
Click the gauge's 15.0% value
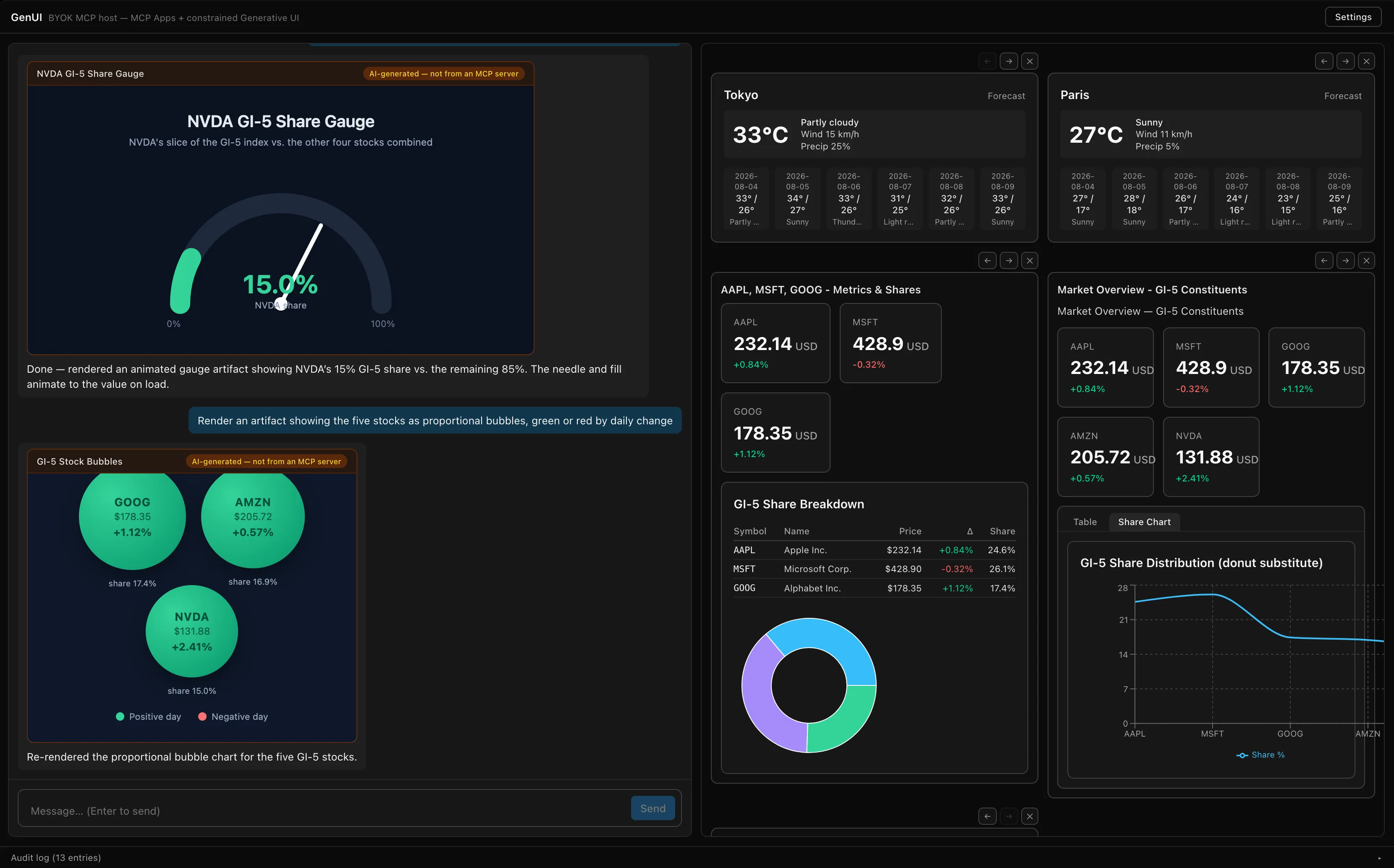(280, 284)
